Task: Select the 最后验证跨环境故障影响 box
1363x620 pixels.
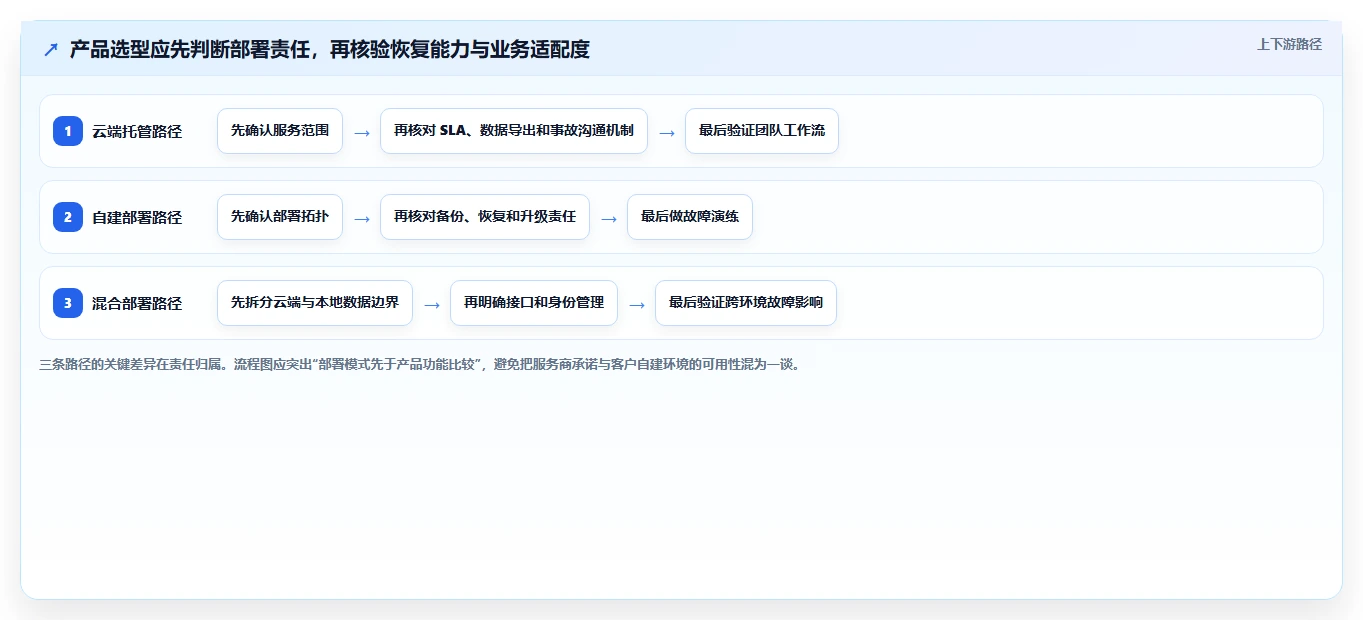Action: coord(746,303)
